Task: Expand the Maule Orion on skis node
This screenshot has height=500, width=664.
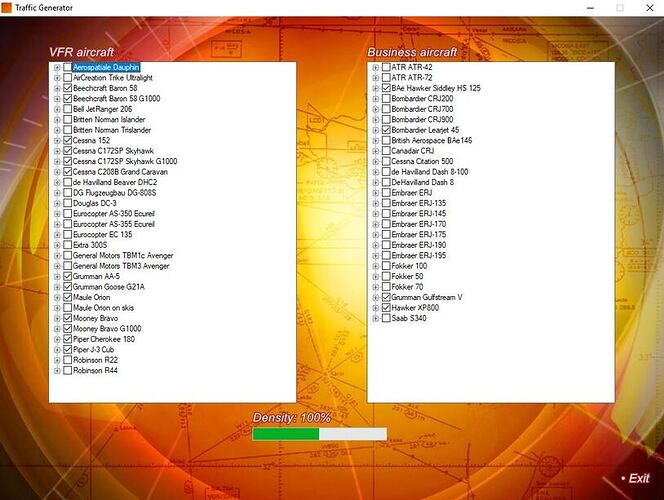Action: pyautogui.click(x=57, y=308)
